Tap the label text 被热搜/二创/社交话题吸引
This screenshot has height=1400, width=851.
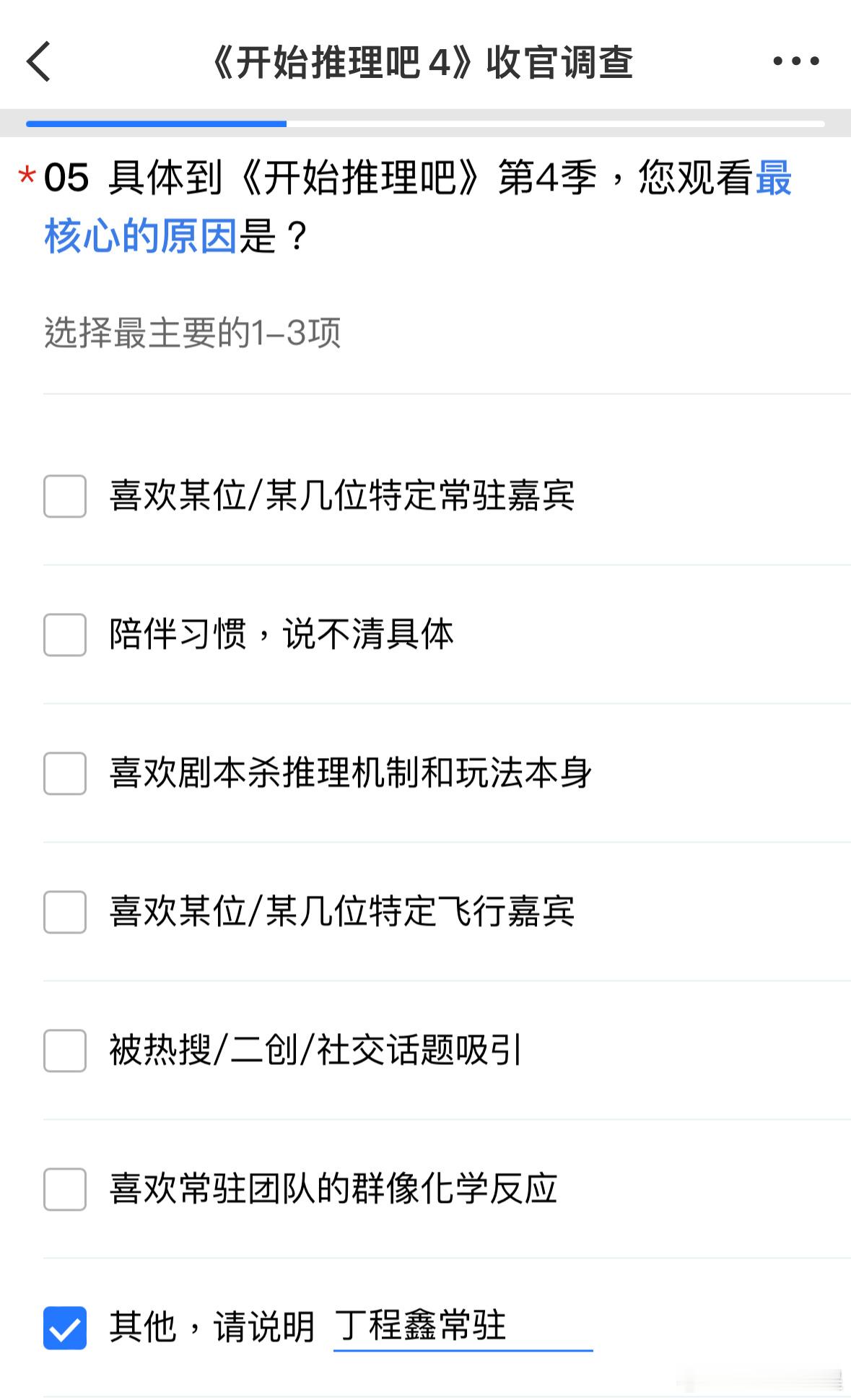pyautogui.click(x=315, y=1050)
